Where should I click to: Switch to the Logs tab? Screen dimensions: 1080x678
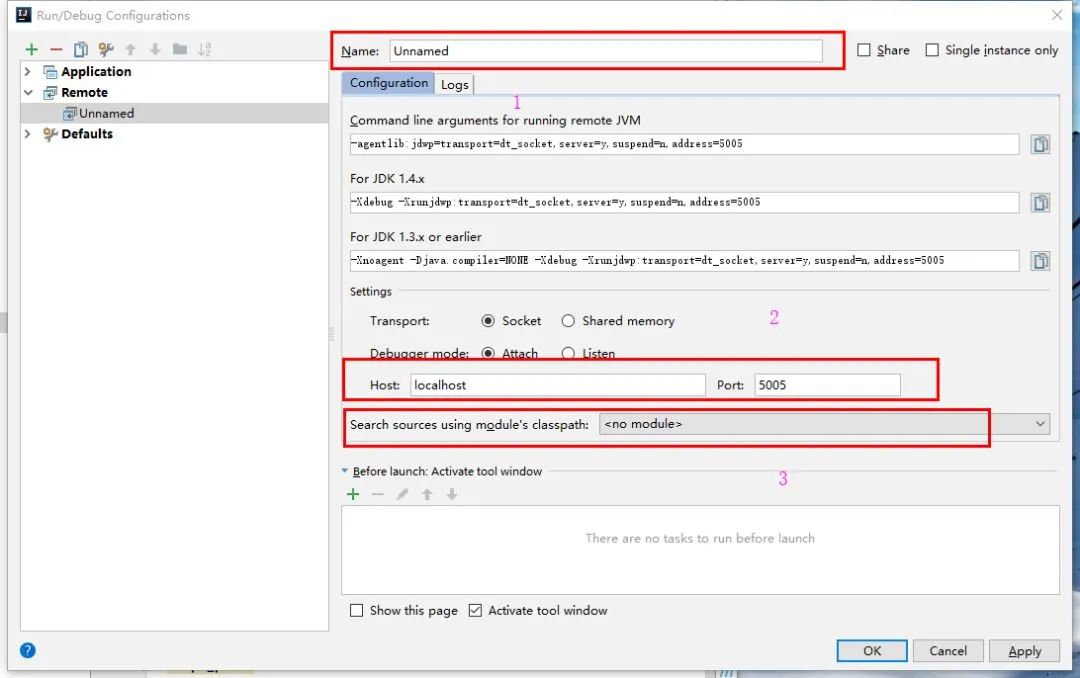455,84
